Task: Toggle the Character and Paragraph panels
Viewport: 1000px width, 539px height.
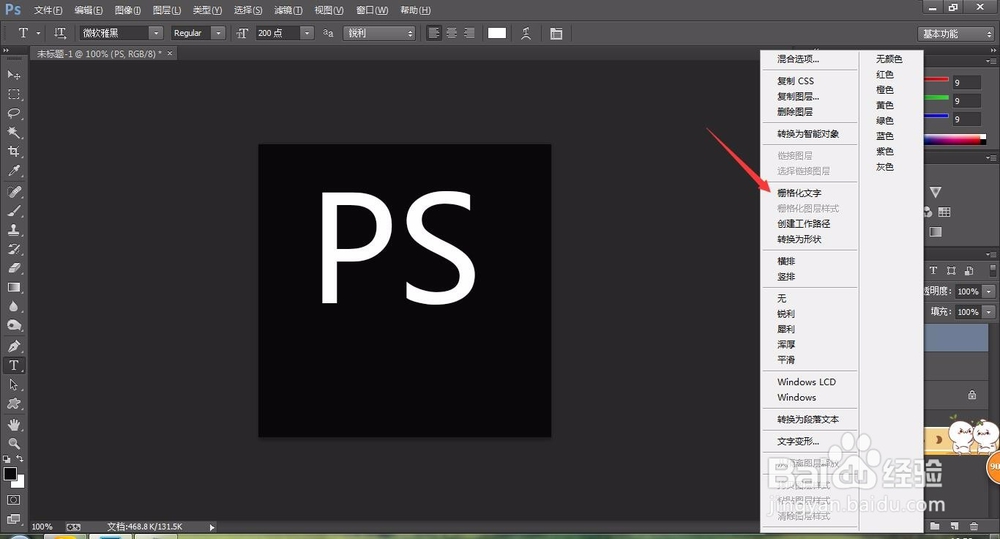Action: click(x=556, y=33)
